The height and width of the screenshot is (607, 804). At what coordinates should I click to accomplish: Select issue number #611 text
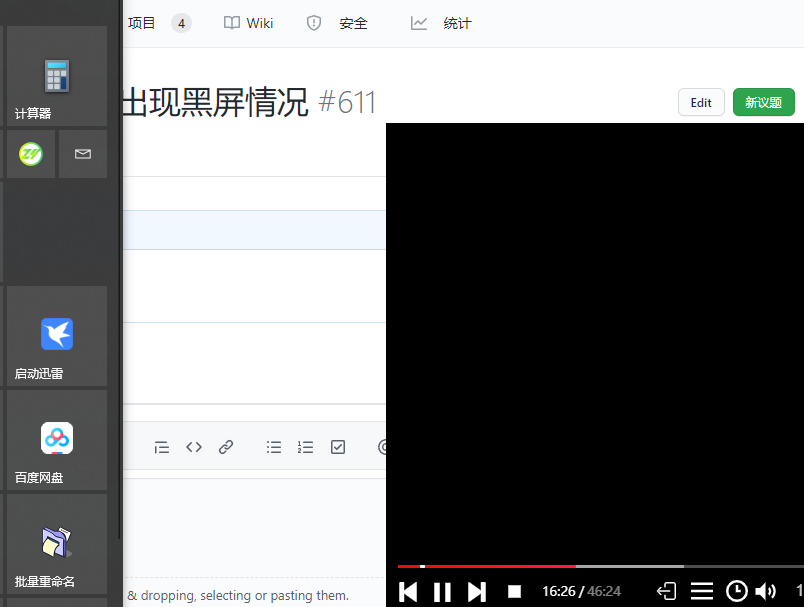[347, 103]
